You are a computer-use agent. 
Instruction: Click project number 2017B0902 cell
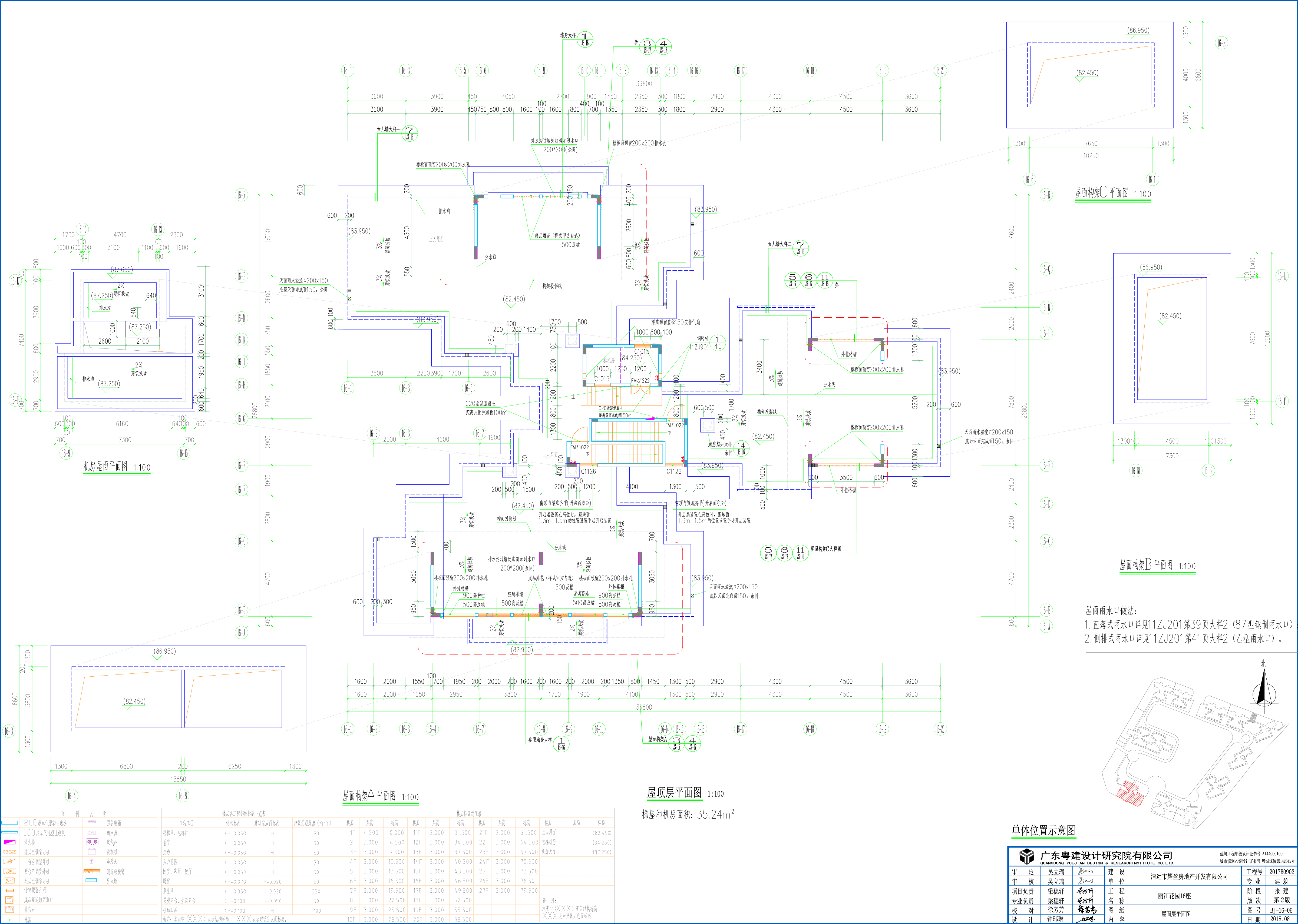[1281, 872]
